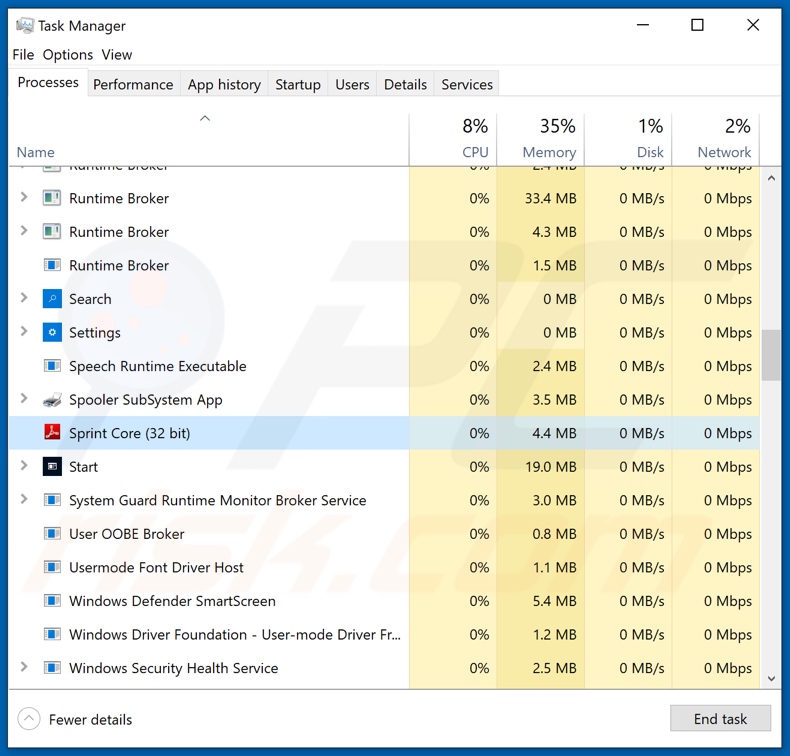Expand the Settings process group

[x=23, y=331]
